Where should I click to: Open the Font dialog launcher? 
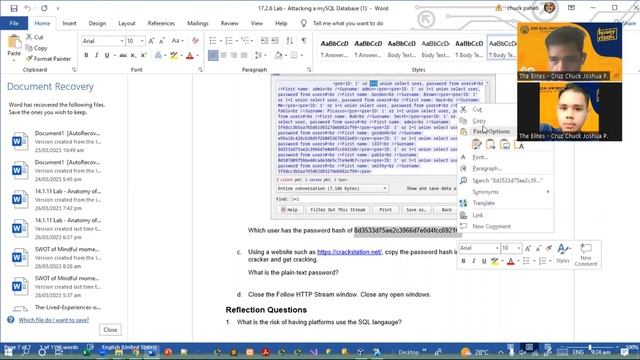point(200,70)
